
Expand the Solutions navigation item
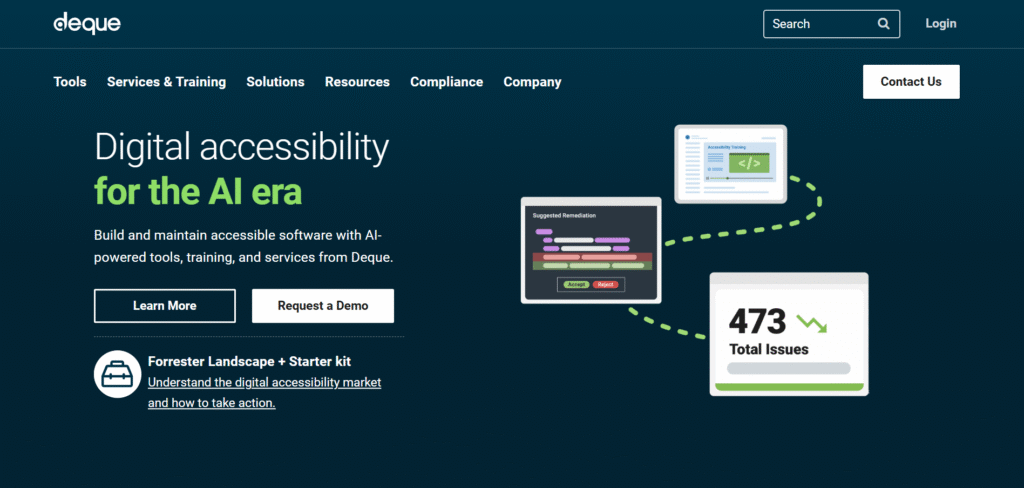(x=275, y=82)
